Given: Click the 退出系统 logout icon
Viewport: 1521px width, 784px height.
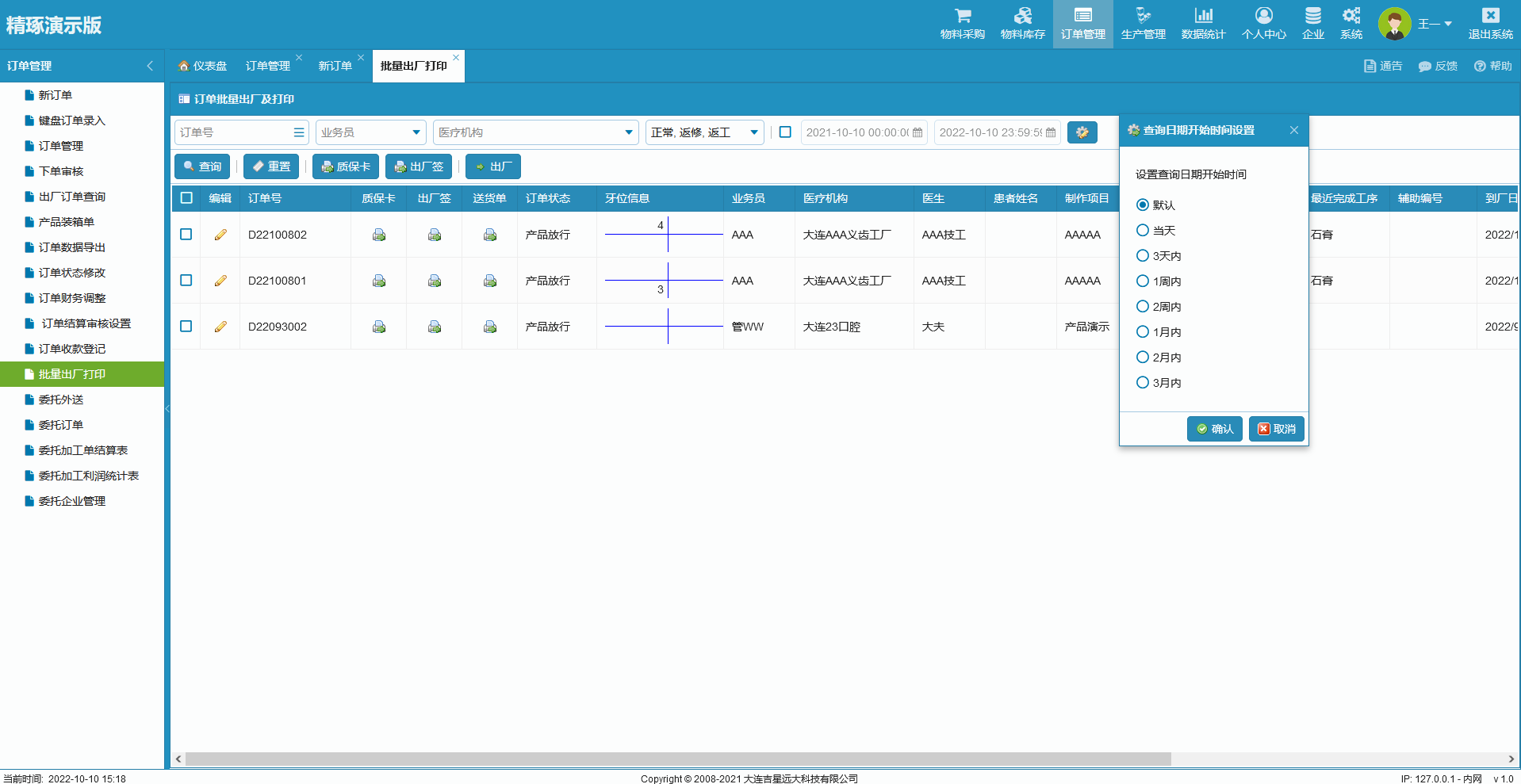Looking at the screenshot, I should point(1490,16).
